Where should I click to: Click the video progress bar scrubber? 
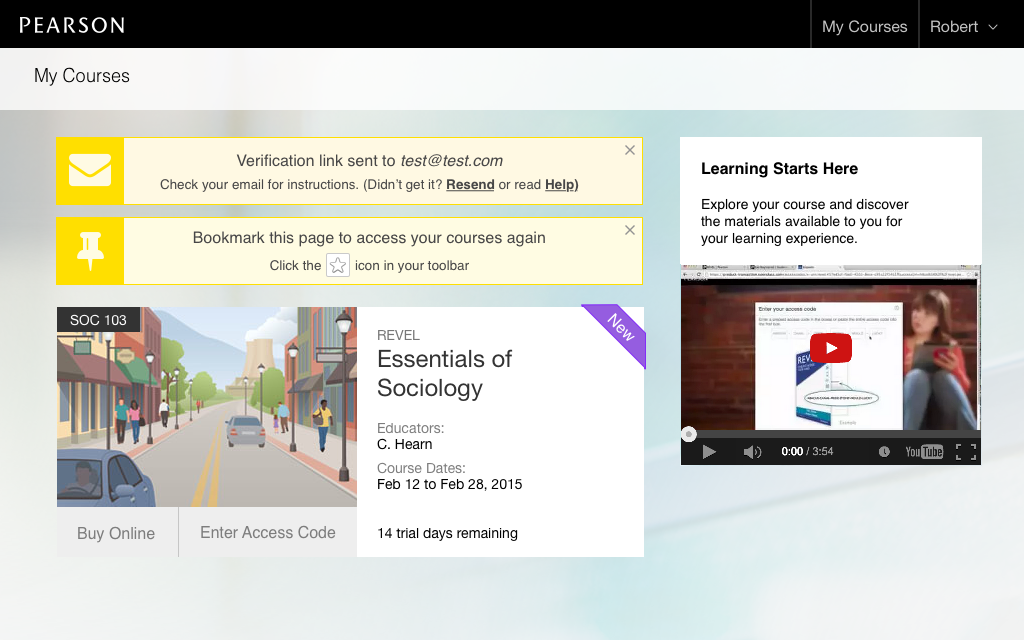tap(689, 434)
